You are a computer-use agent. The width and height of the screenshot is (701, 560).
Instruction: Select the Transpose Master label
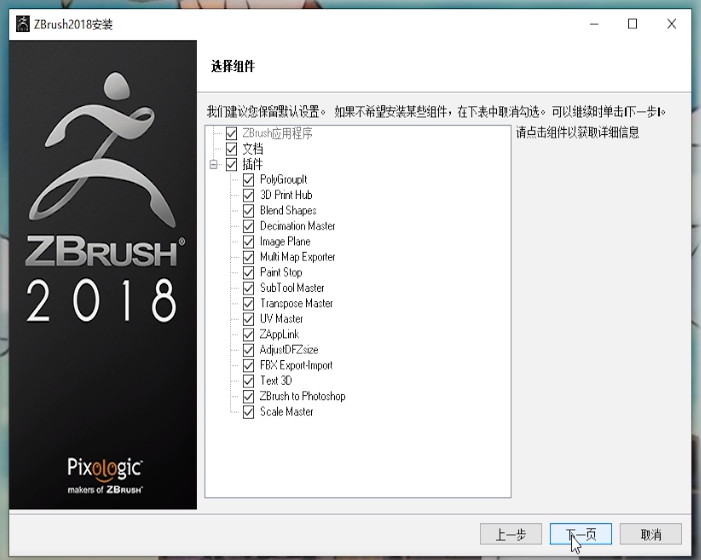(x=296, y=303)
